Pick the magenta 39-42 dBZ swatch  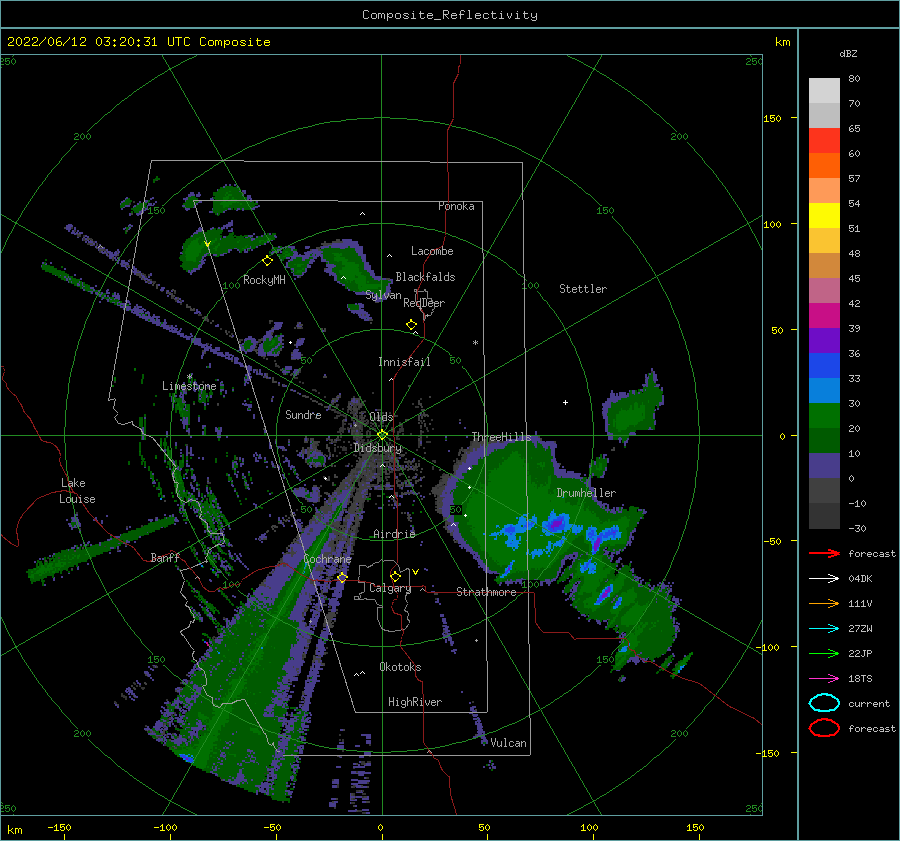[x=824, y=316]
